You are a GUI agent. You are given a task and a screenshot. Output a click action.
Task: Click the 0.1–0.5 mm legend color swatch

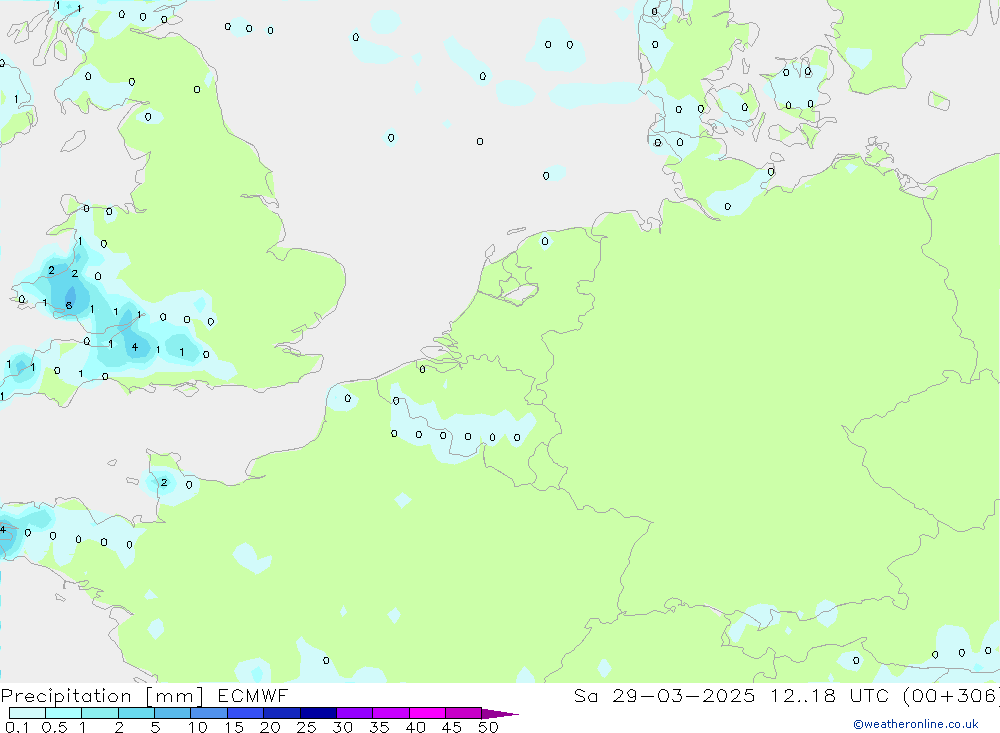click(x=27, y=713)
